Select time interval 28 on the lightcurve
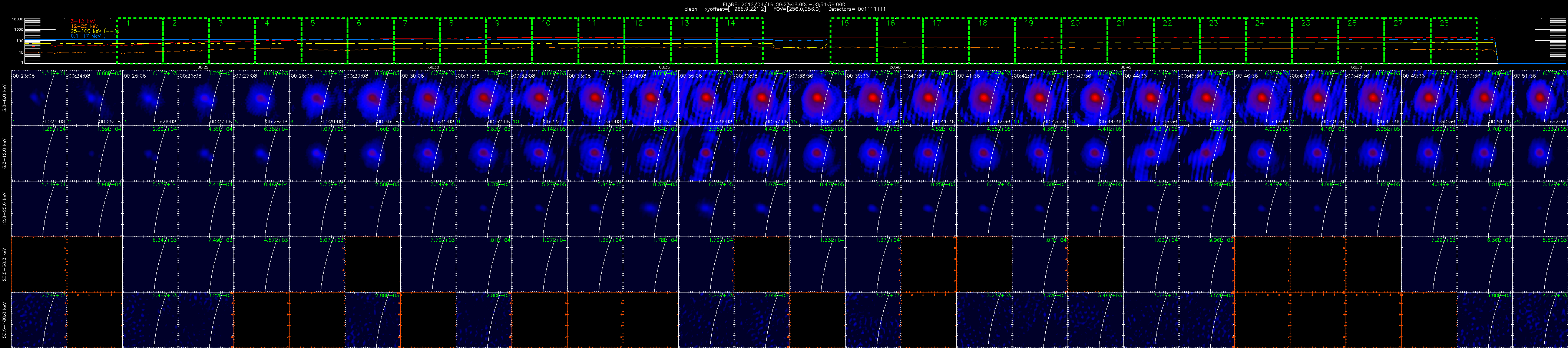 (x=1453, y=40)
